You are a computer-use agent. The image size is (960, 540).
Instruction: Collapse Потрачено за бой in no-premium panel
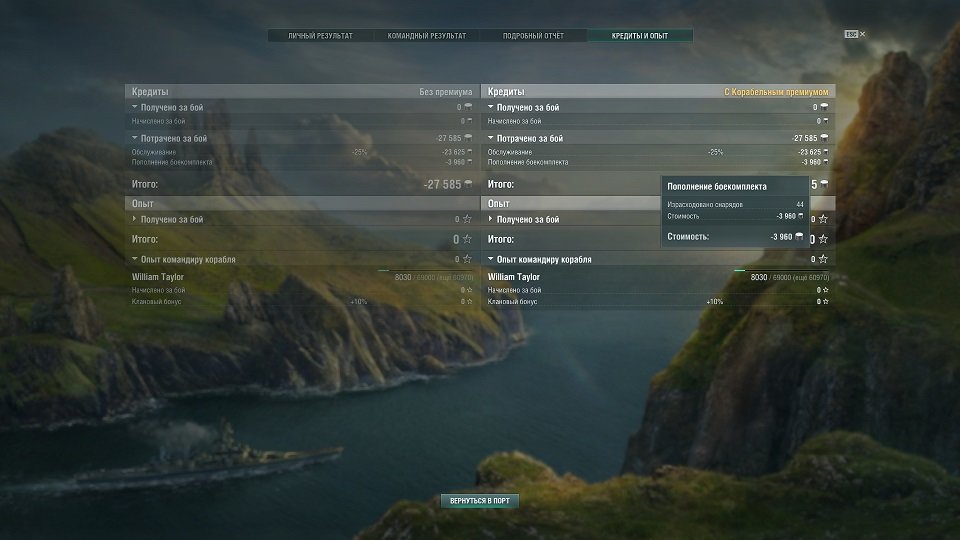tap(136, 139)
